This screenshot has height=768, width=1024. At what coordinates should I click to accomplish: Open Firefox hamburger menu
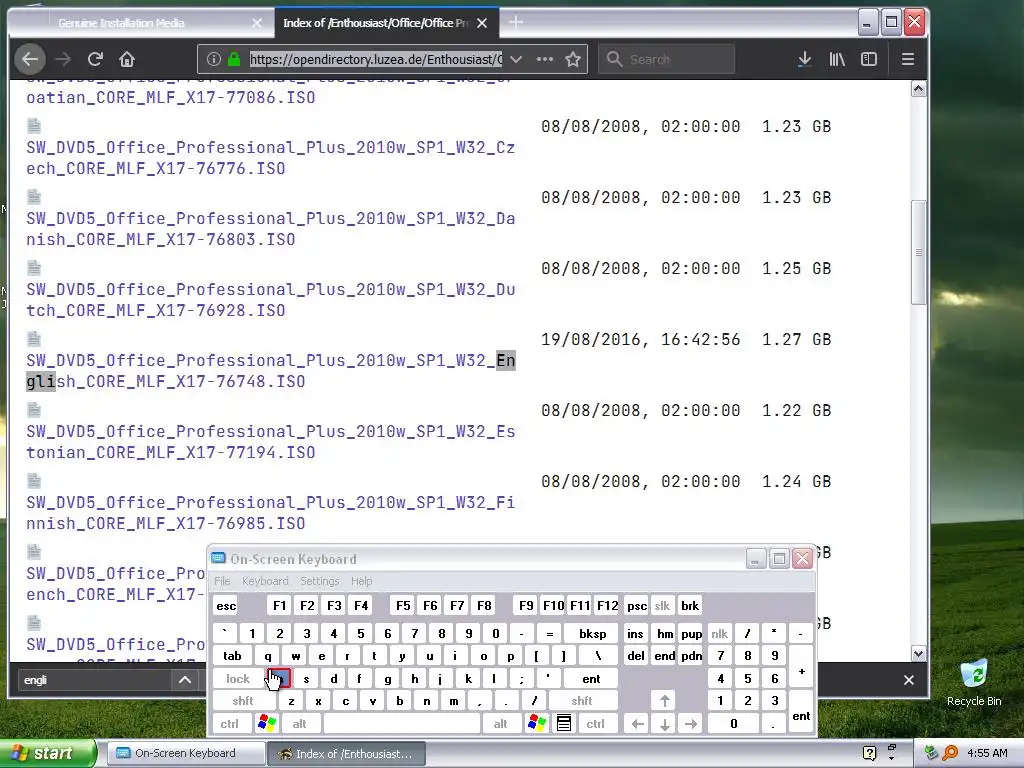pyautogui.click(x=908, y=59)
